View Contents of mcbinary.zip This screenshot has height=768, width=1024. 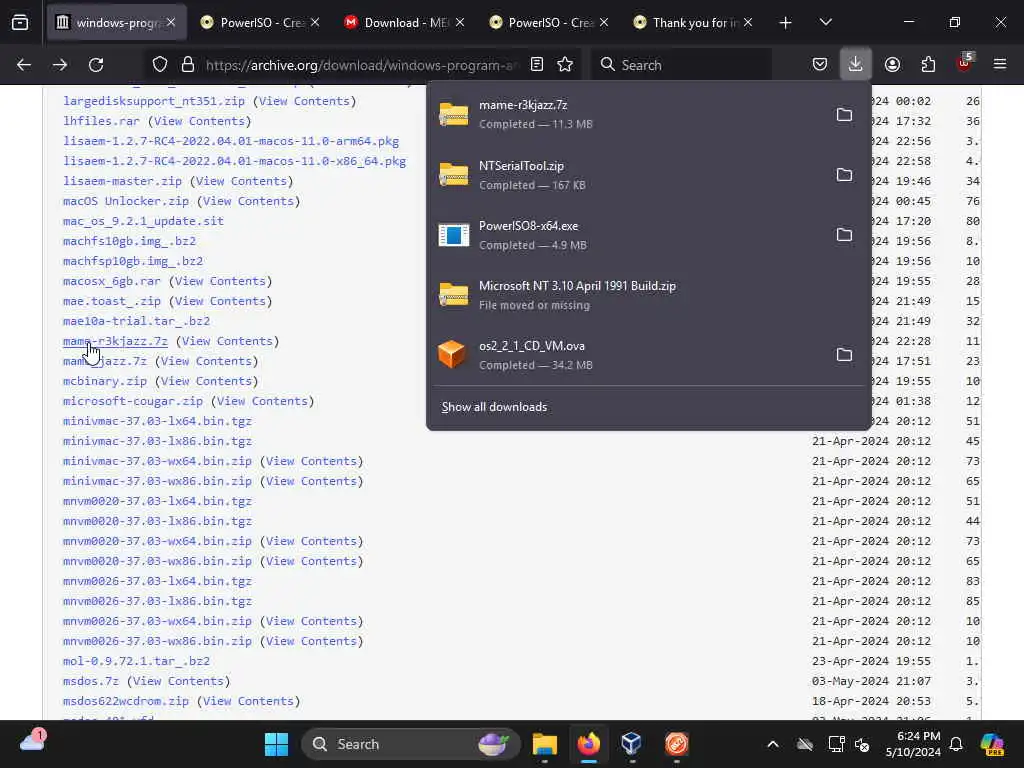tap(206, 381)
